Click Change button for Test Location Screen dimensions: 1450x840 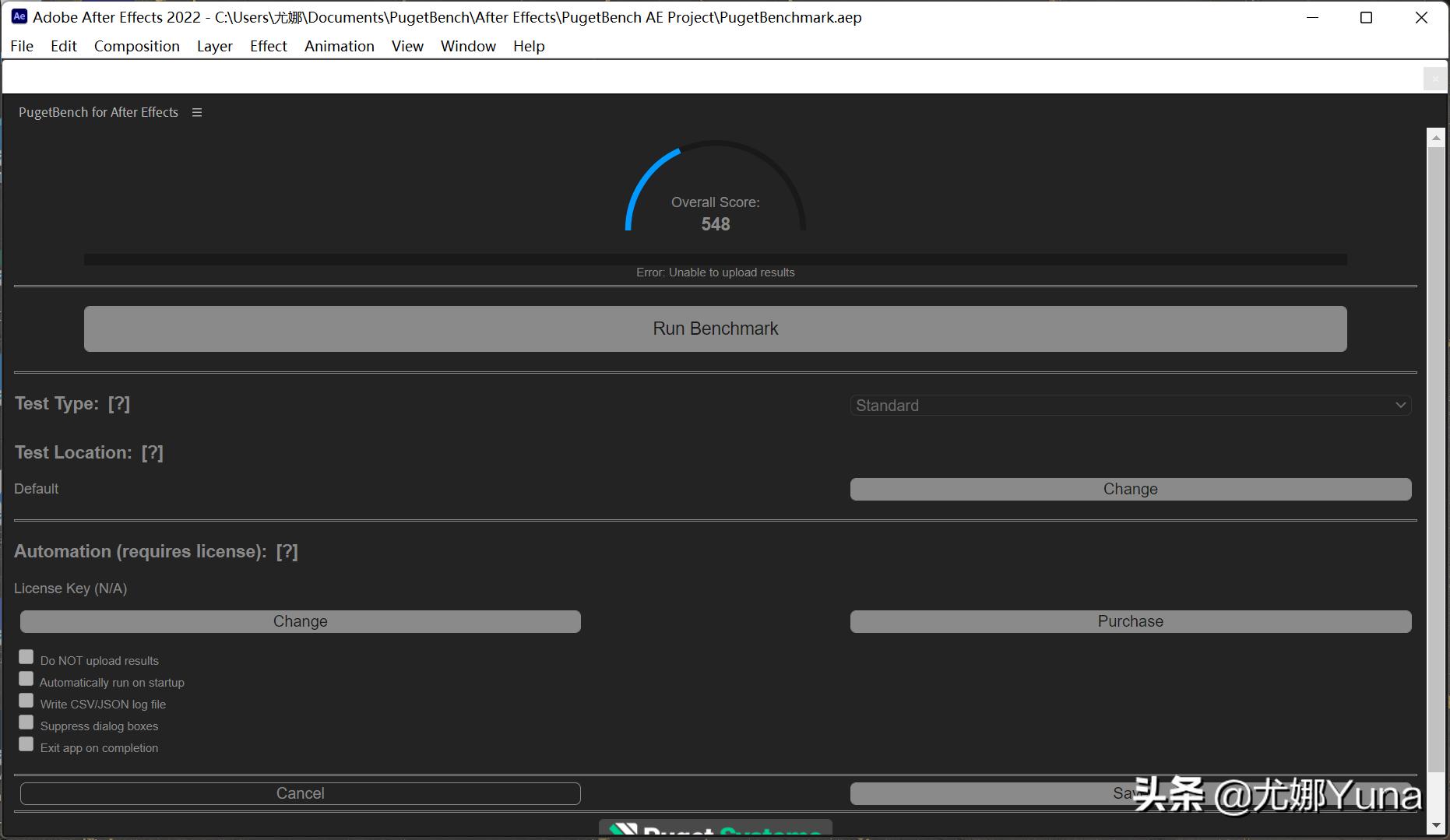1131,489
